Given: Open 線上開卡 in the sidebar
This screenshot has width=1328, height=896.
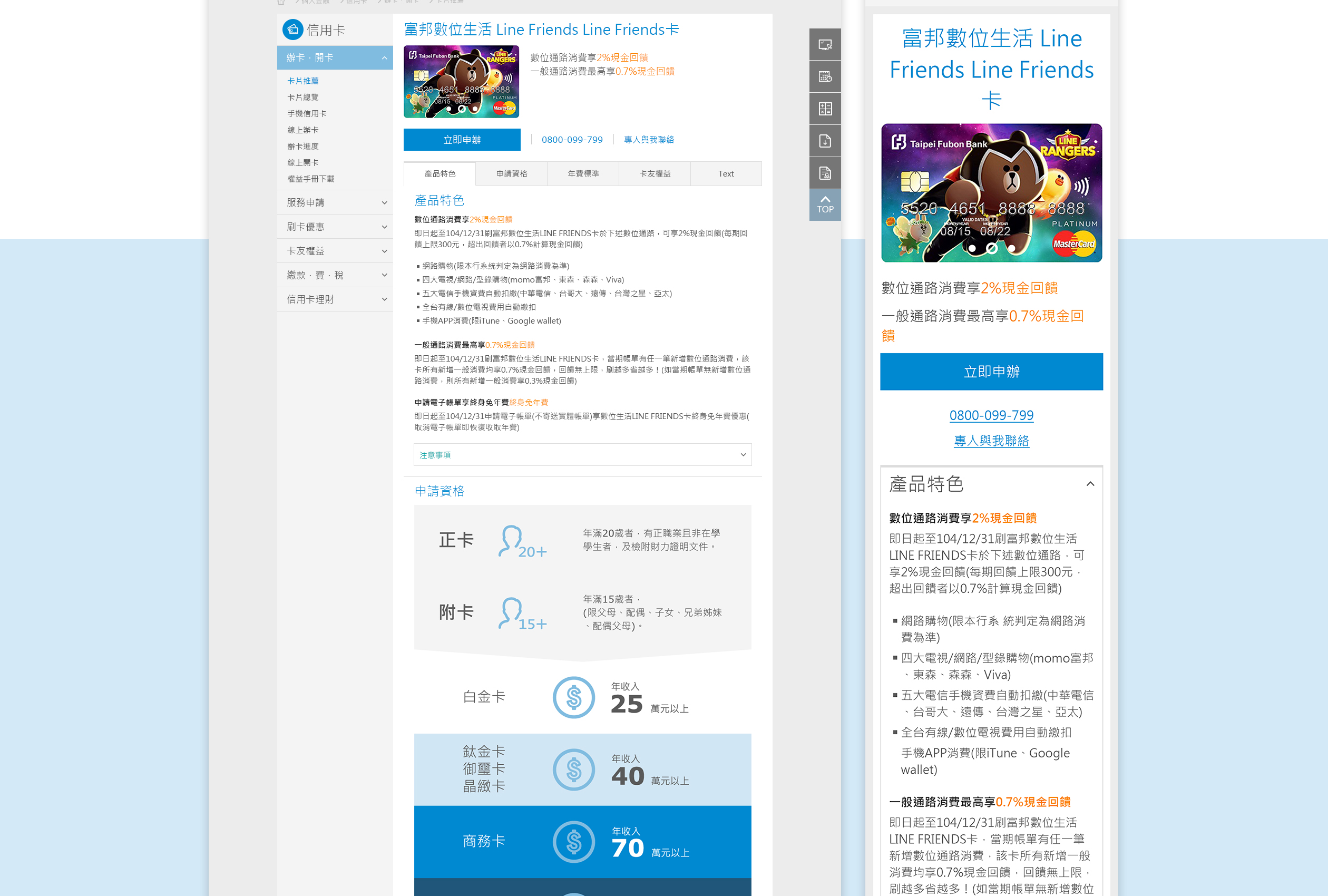Looking at the screenshot, I should click(304, 163).
